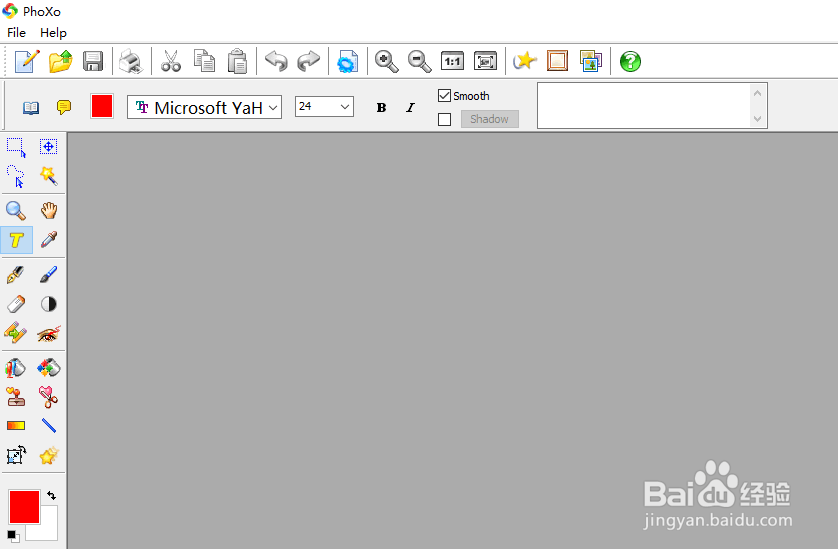This screenshot has width=838, height=549.
Task: Select the magic wand tool
Action: point(48,175)
